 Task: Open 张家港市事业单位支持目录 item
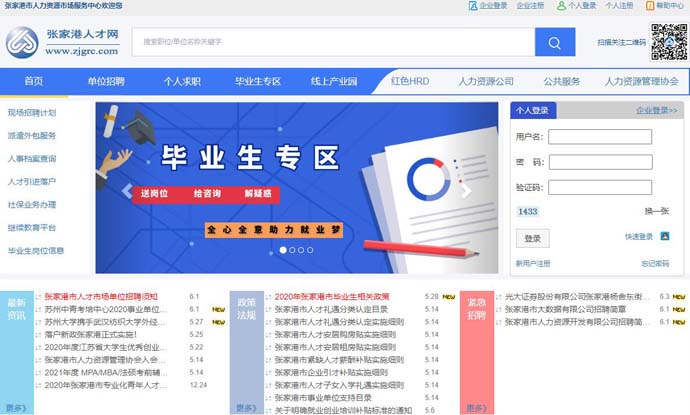point(323,398)
